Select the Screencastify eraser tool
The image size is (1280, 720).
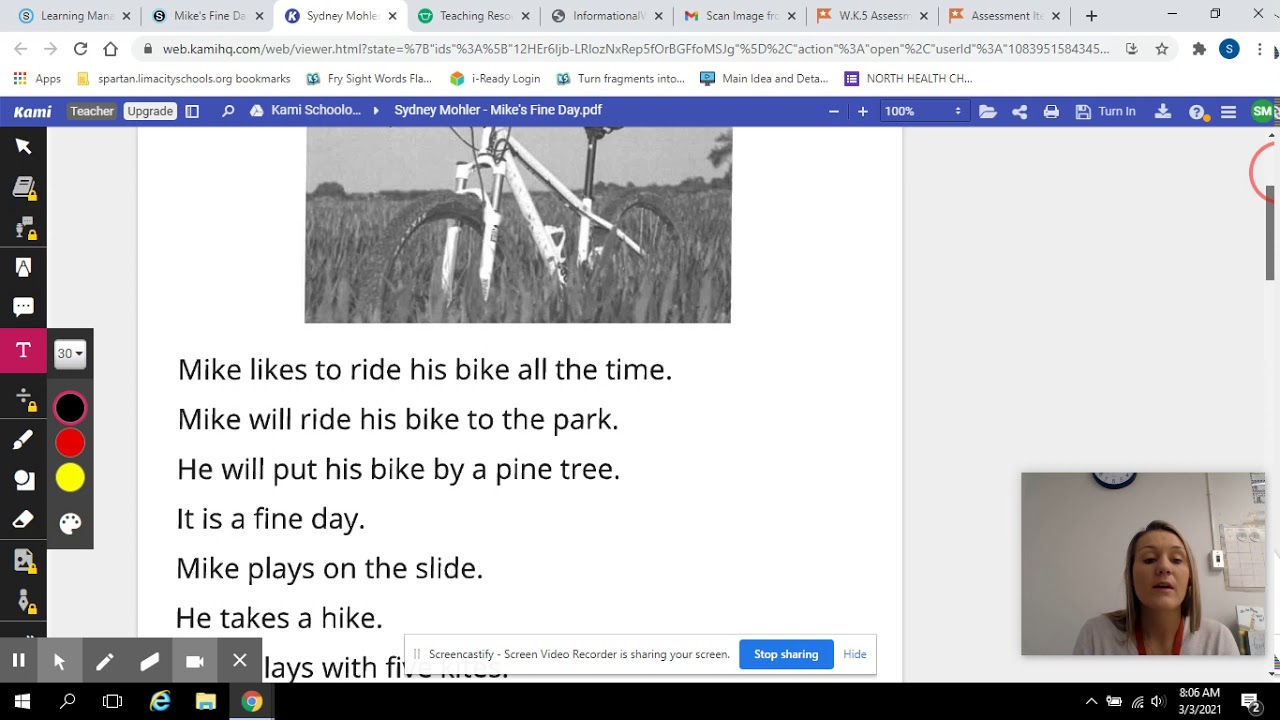click(150, 661)
